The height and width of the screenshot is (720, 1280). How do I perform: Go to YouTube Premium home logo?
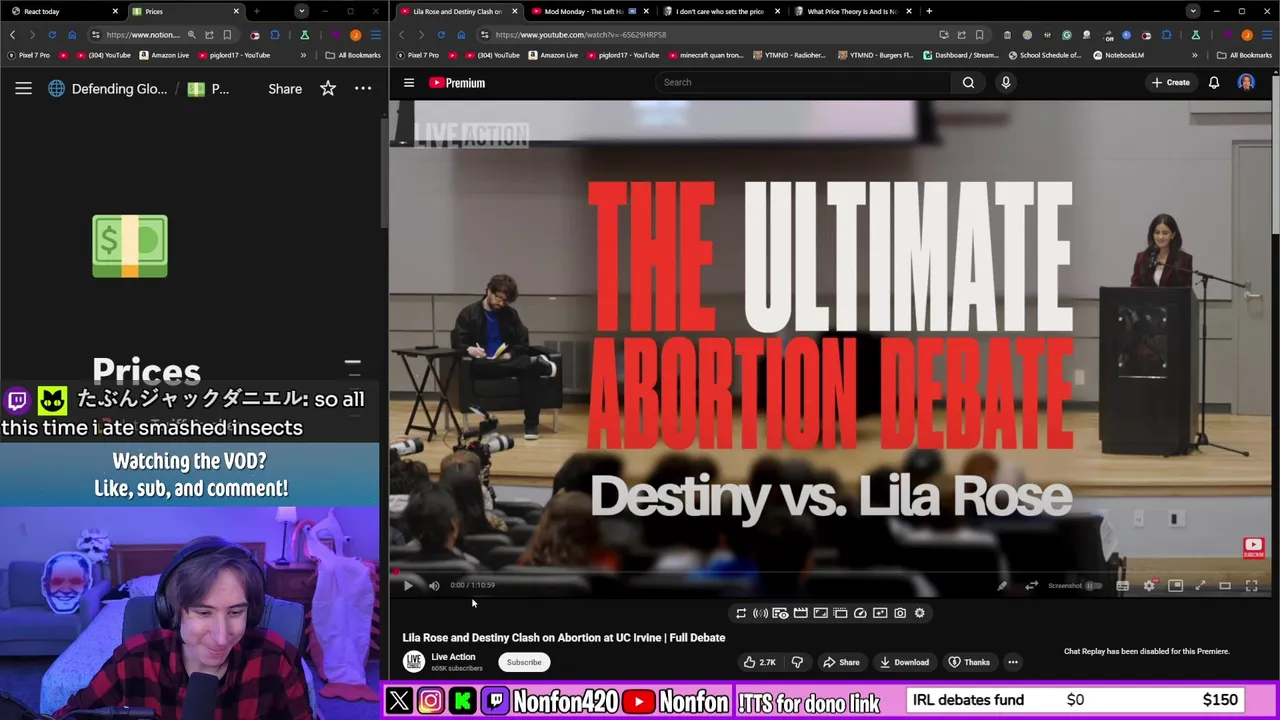click(x=457, y=83)
